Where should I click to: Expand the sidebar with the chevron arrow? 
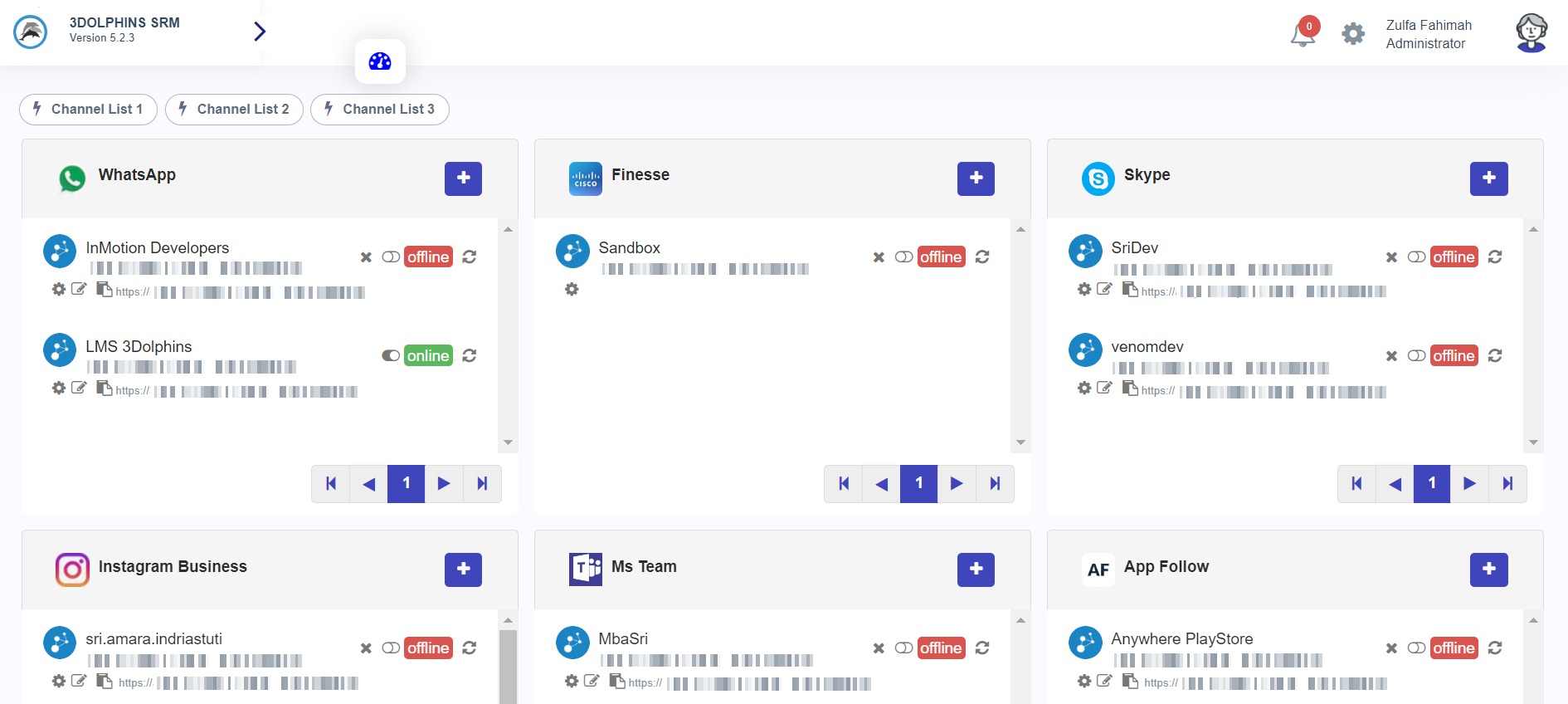coord(260,32)
